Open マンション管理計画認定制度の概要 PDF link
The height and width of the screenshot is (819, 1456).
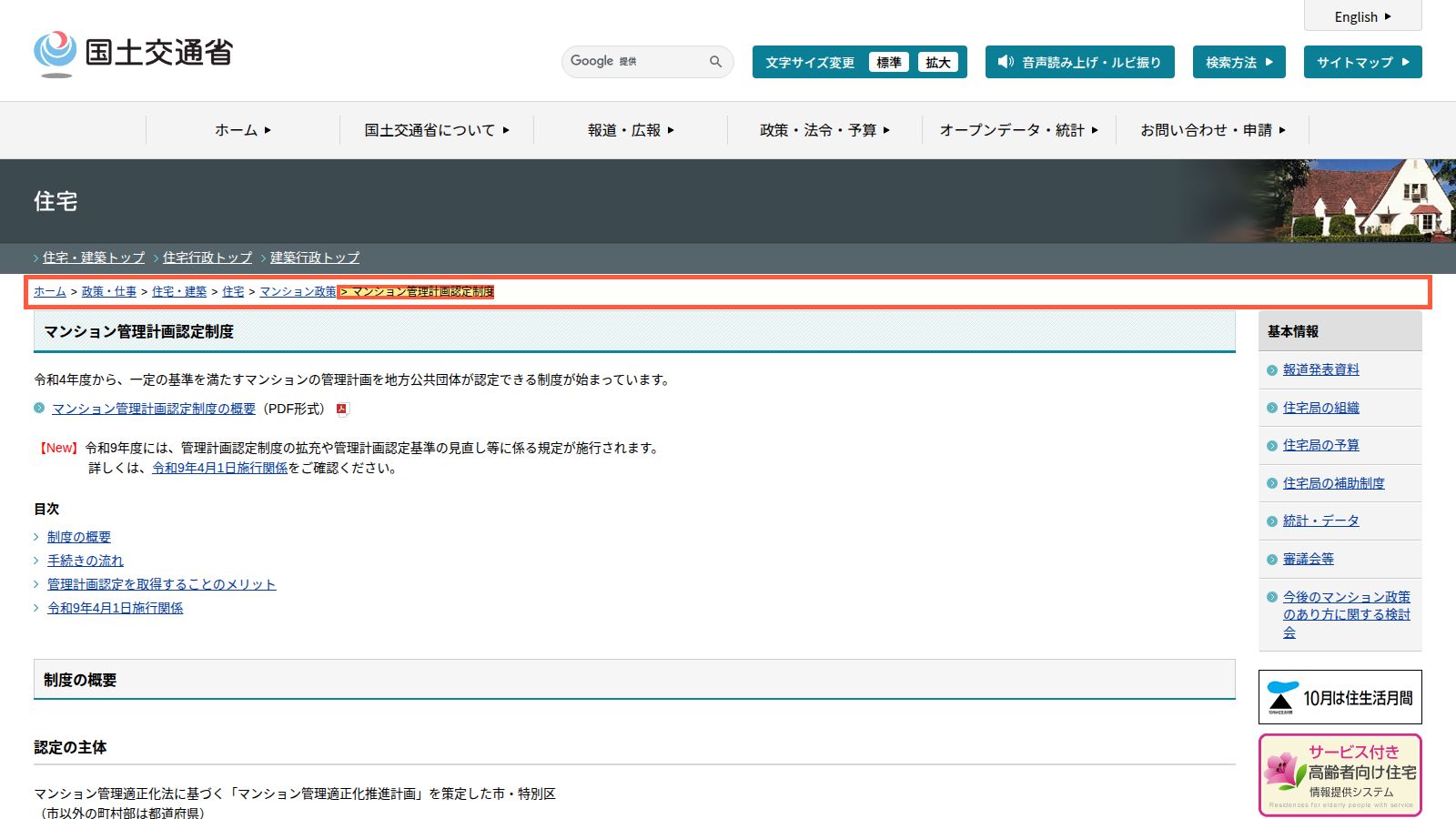154,409
